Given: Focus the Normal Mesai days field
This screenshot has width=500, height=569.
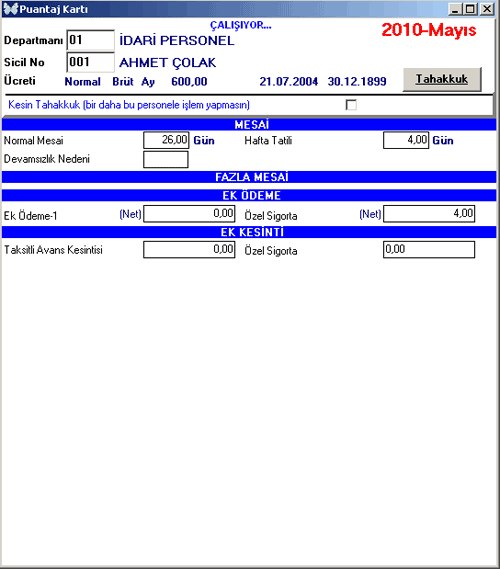Looking at the screenshot, I should 166,140.
